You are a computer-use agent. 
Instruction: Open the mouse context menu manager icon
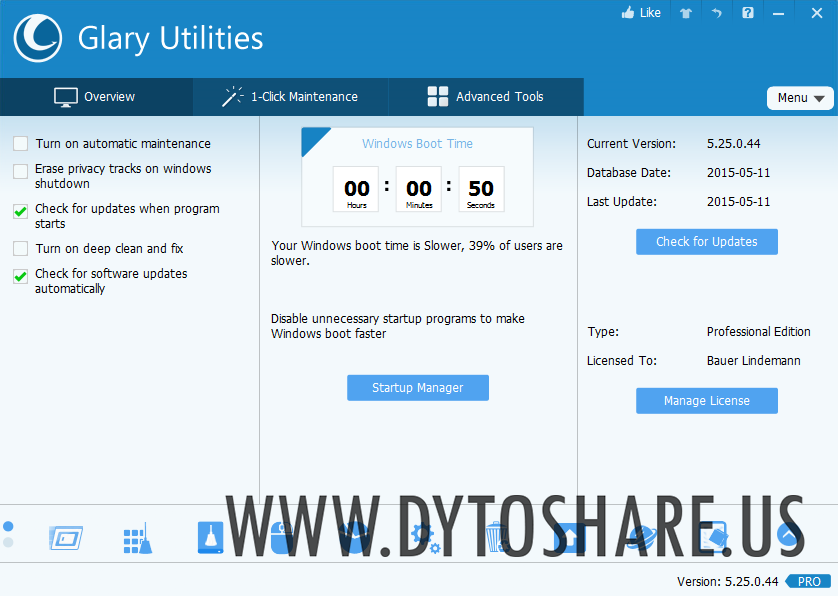[282, 538]
